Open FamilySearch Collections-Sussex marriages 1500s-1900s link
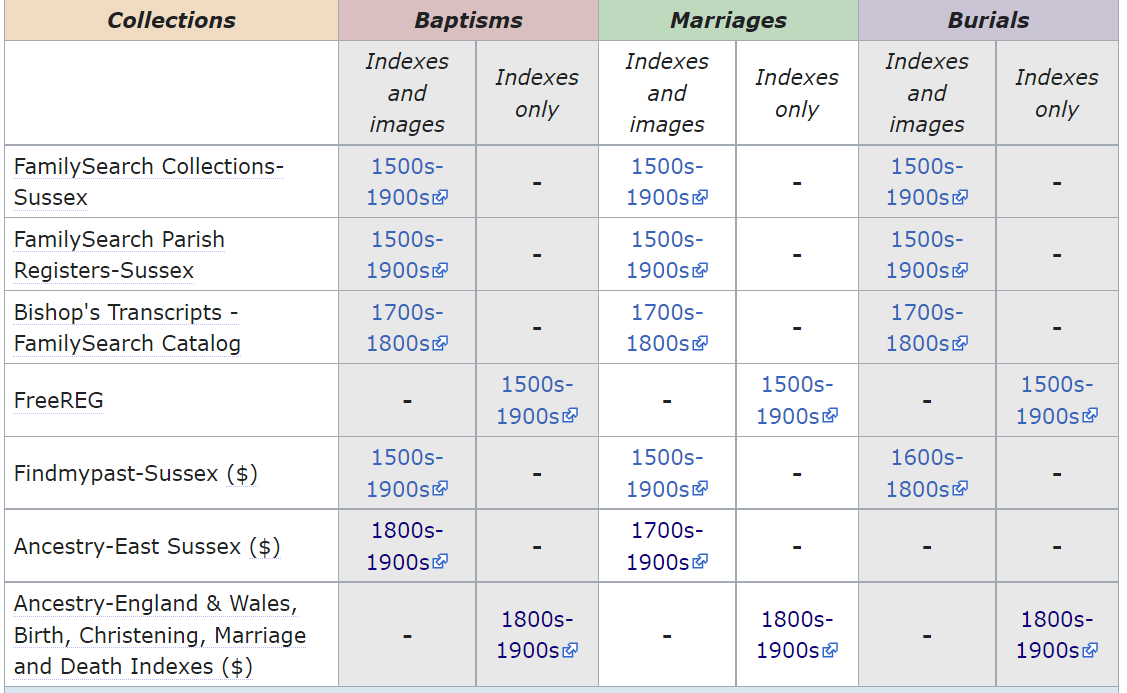 667,182
